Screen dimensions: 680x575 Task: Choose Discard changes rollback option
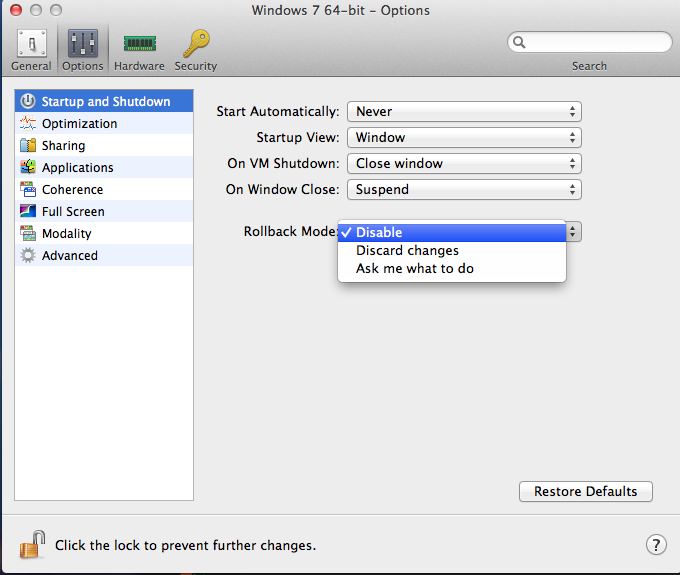[x=452, y=251]
